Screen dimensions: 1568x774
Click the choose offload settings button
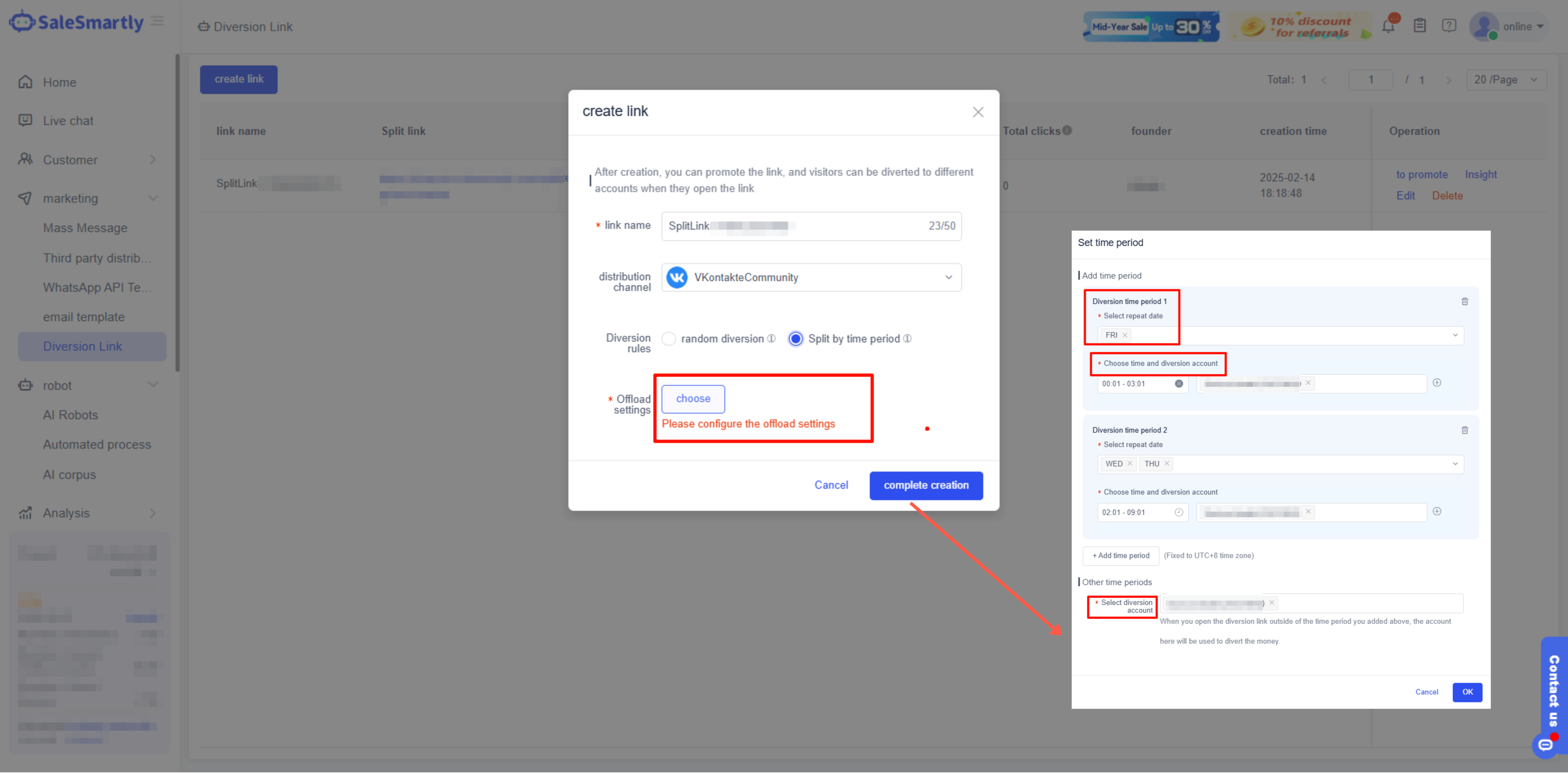[x=693, y=399]
